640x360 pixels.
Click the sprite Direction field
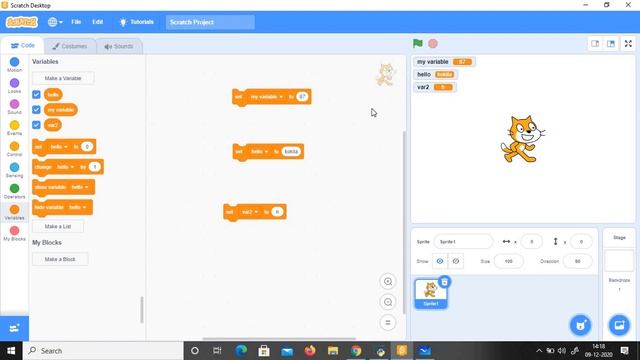tap(577, 261)
